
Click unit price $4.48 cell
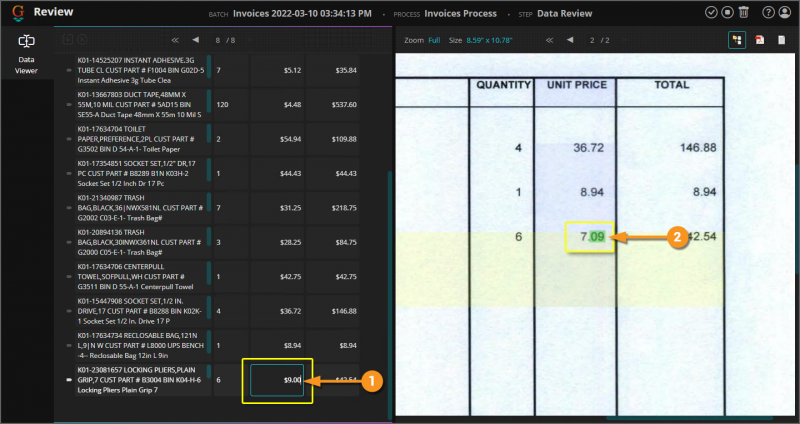pos(277,105)
